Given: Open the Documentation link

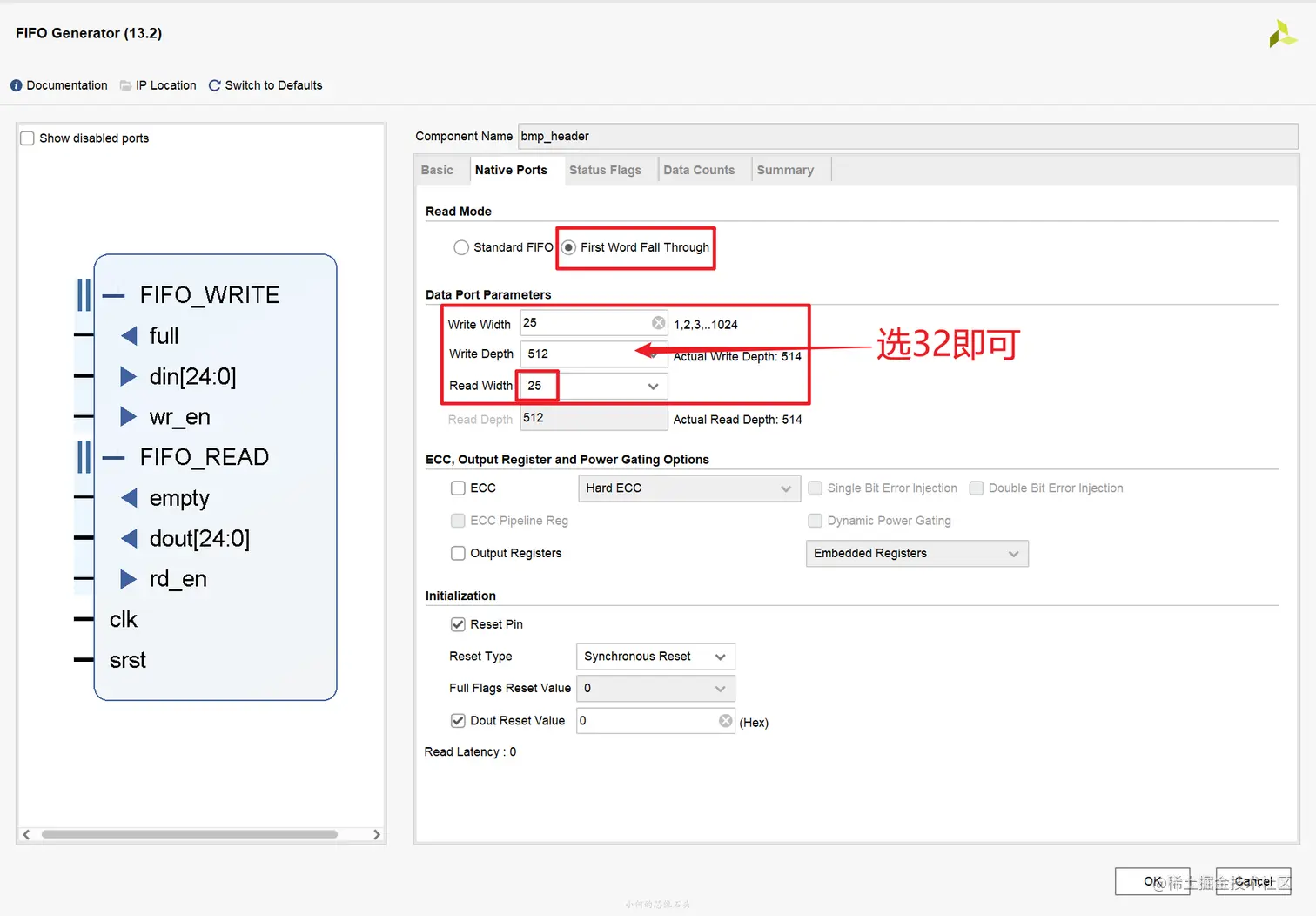Looking at the screenshot, I should [67, 85].
